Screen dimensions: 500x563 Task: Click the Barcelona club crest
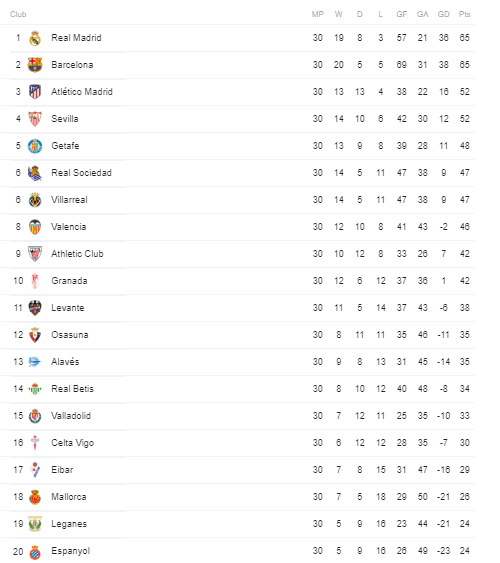(x=35, y=65)
